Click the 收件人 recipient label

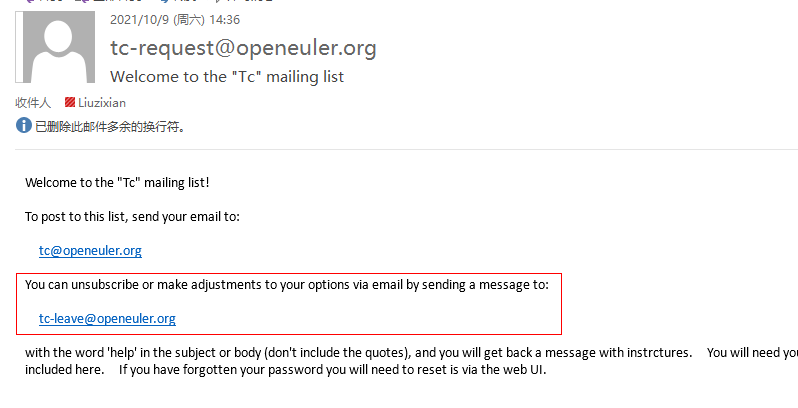[33, 102]
